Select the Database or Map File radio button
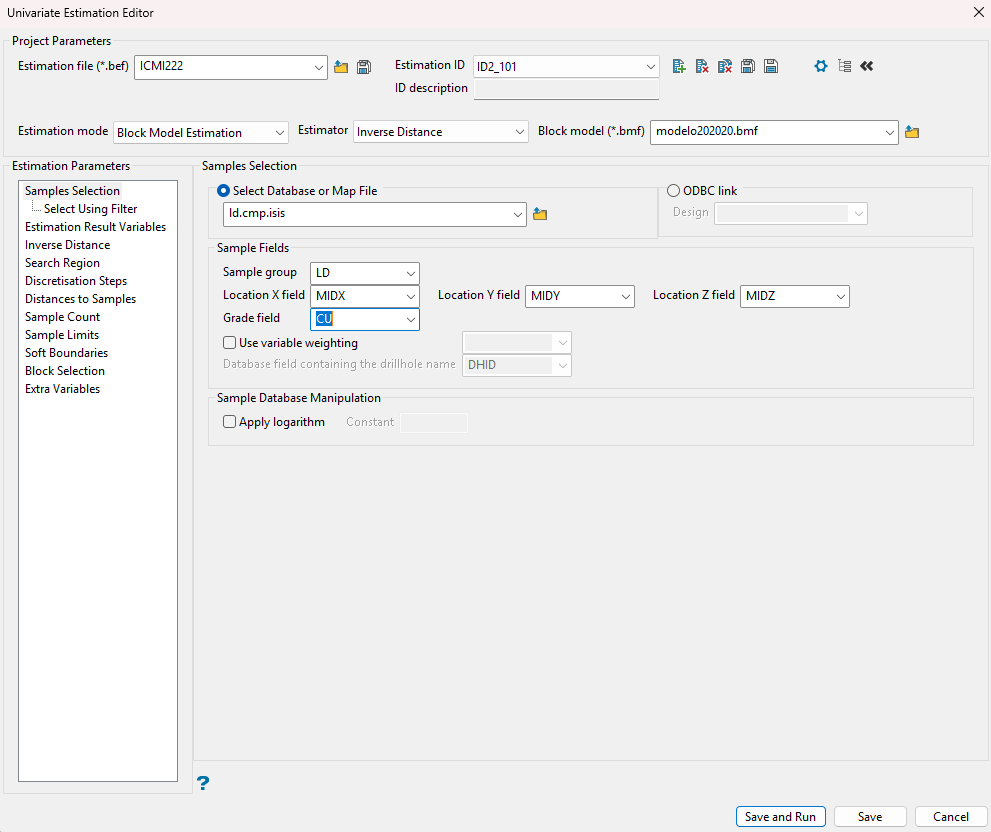 tap(223, 191)
